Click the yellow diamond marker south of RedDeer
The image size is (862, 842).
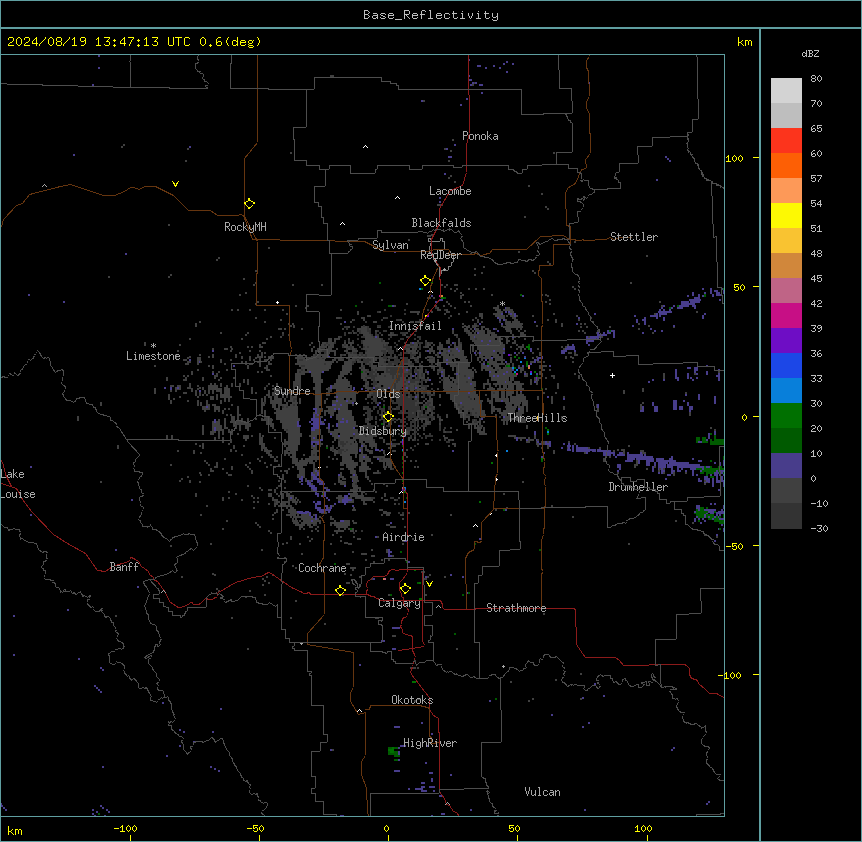point(425,280)
